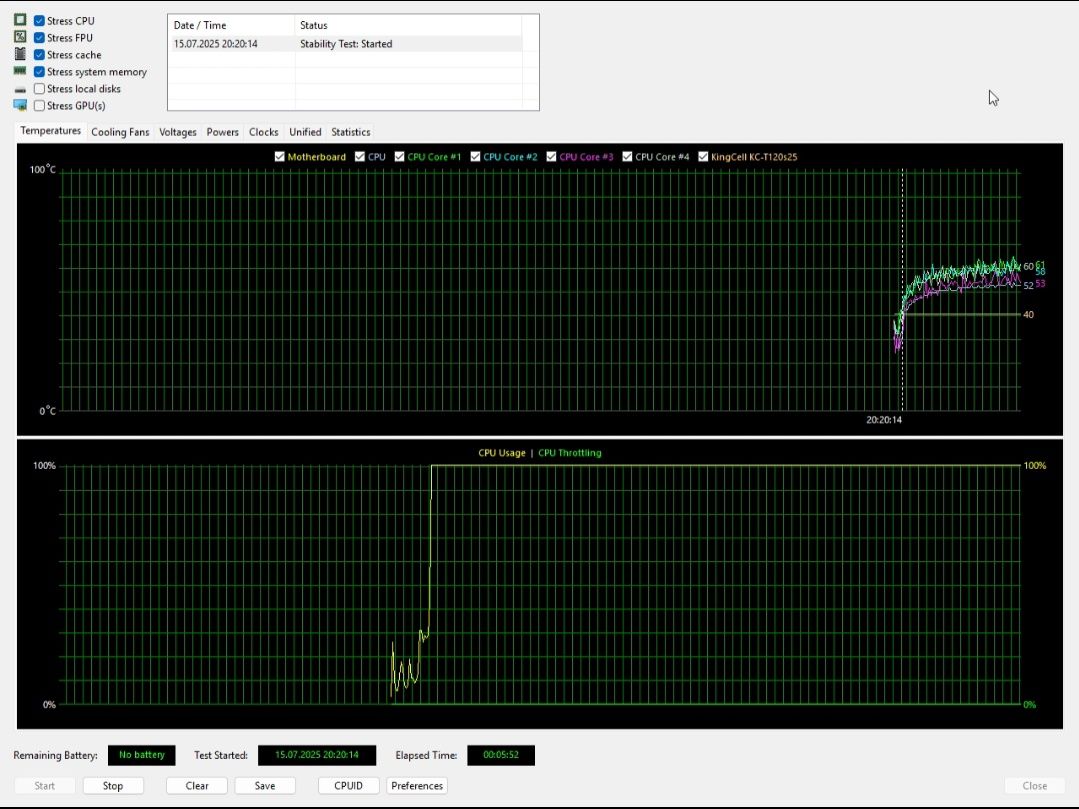
Task: Open the Unified tab
Action: [x=305, y=132]
